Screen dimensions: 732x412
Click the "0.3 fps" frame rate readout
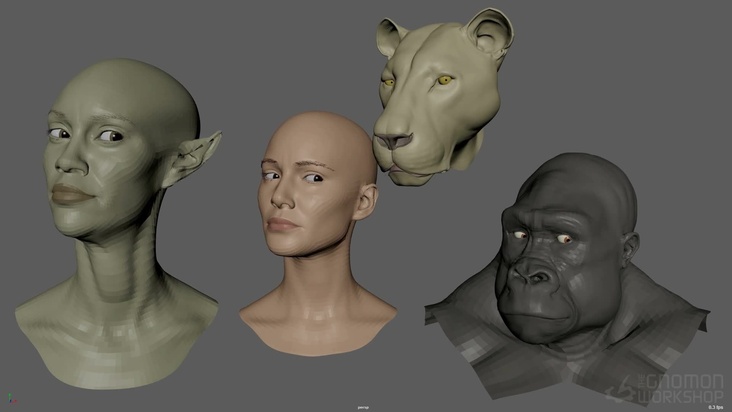(x=716, y=408)
